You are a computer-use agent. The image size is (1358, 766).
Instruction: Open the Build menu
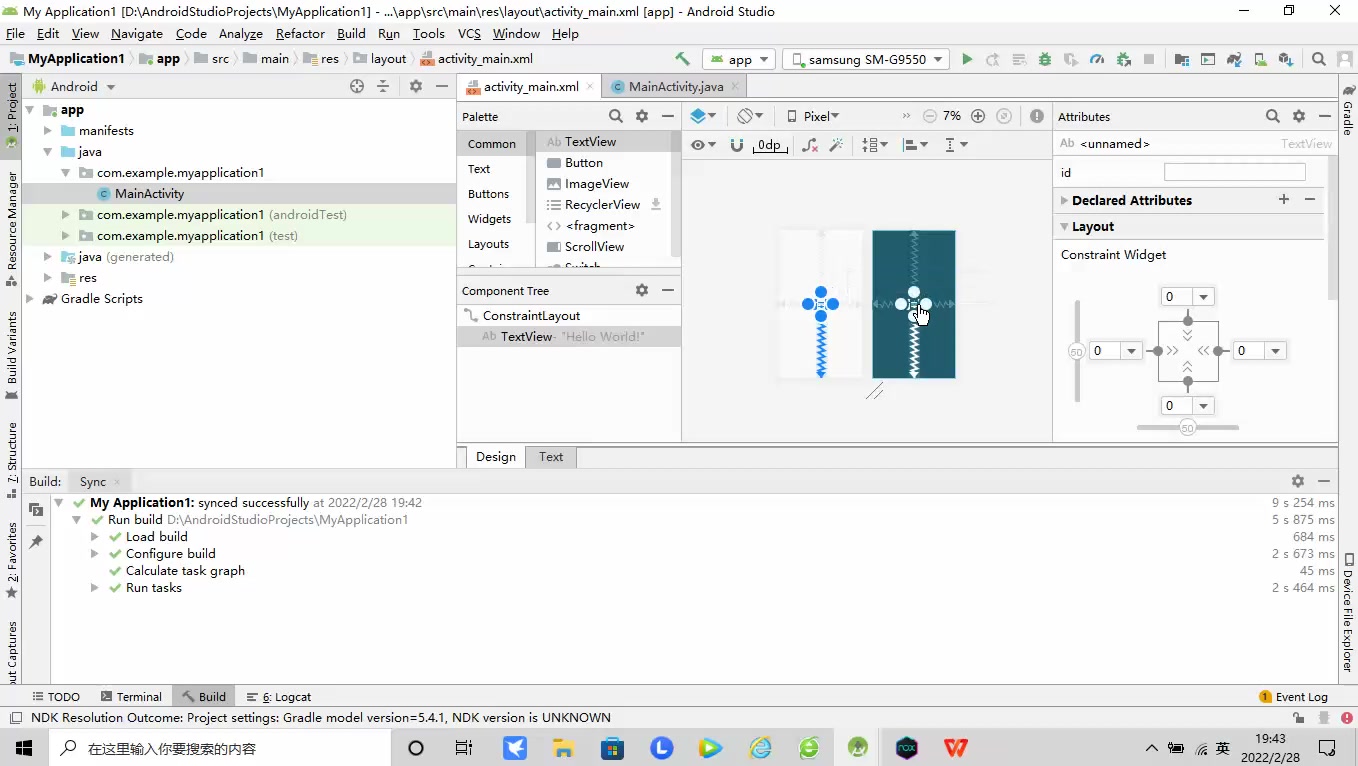tap(351, 33)
